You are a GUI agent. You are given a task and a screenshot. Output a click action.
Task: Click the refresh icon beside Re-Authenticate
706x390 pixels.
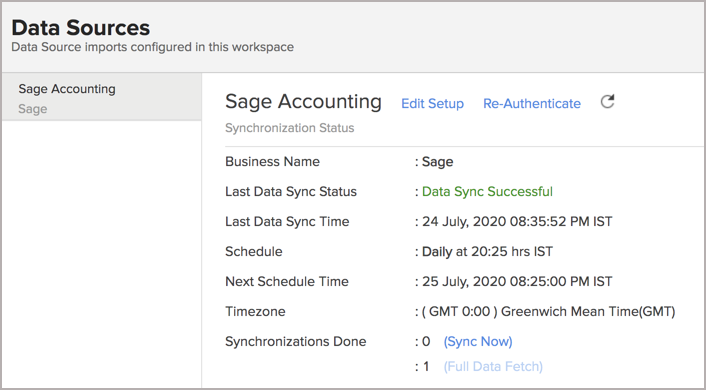pyautogui.click(x=607, y=102)
